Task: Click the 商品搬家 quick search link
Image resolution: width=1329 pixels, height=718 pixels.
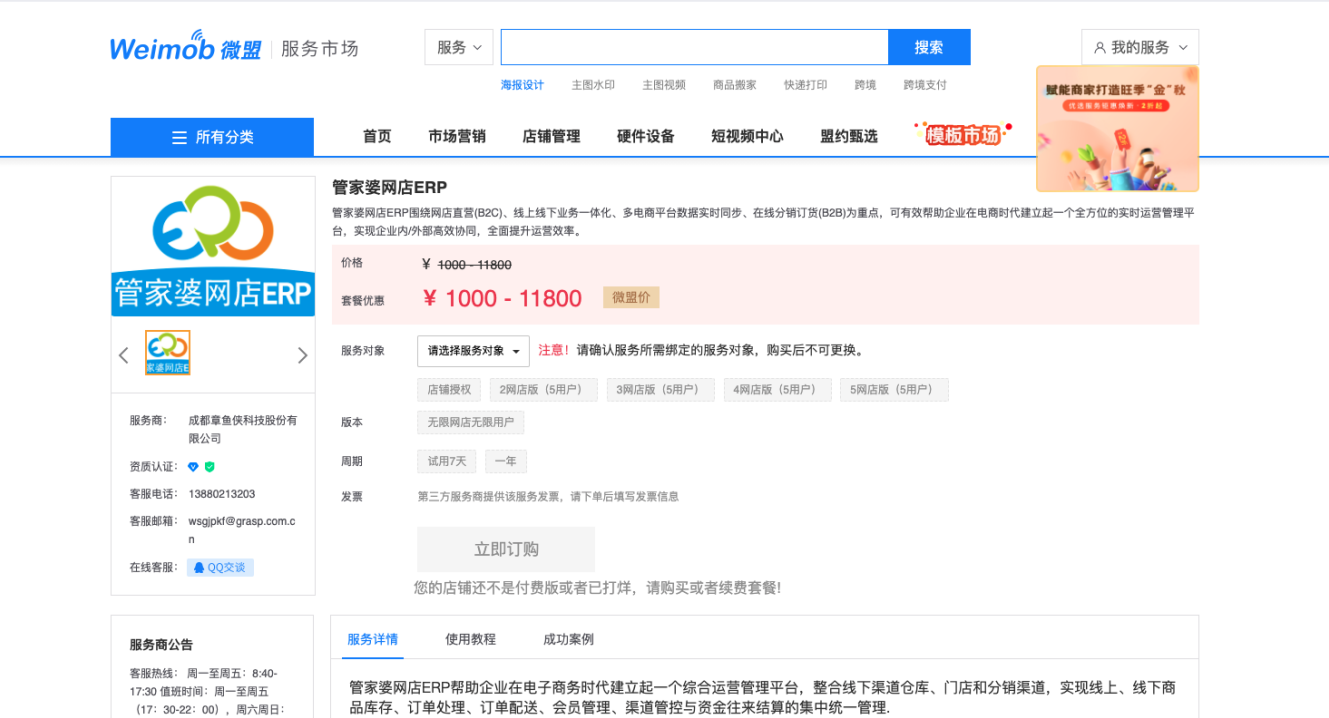Action: (735, 85)
